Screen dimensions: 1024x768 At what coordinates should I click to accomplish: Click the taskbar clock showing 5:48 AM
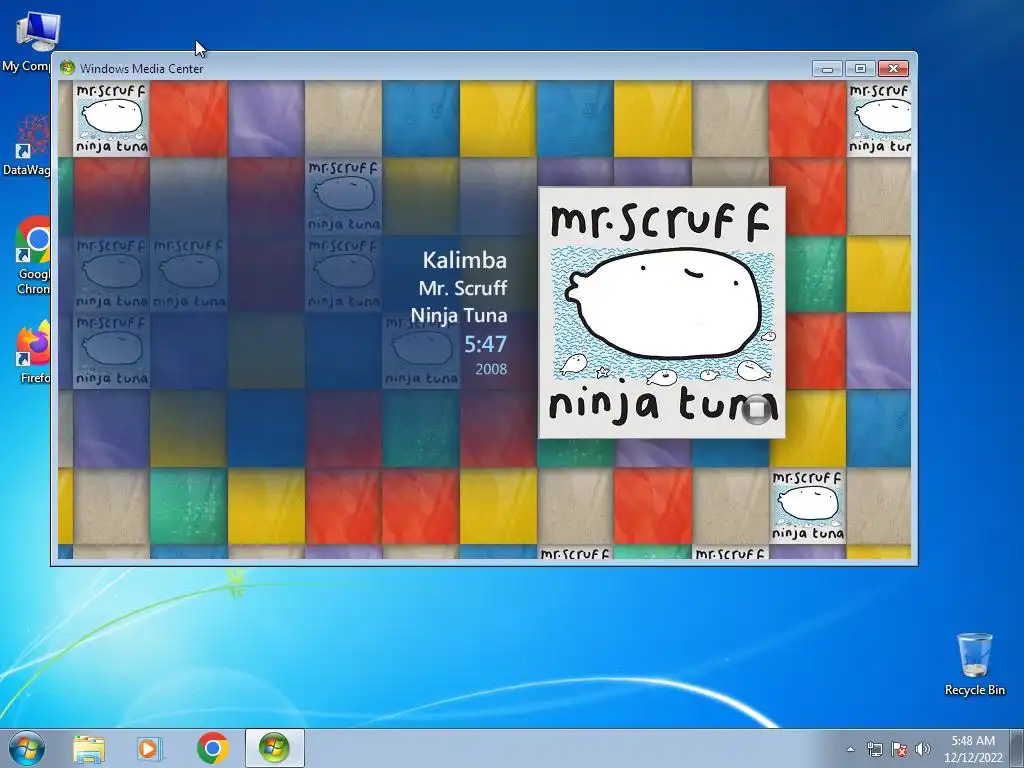point(973,749)
